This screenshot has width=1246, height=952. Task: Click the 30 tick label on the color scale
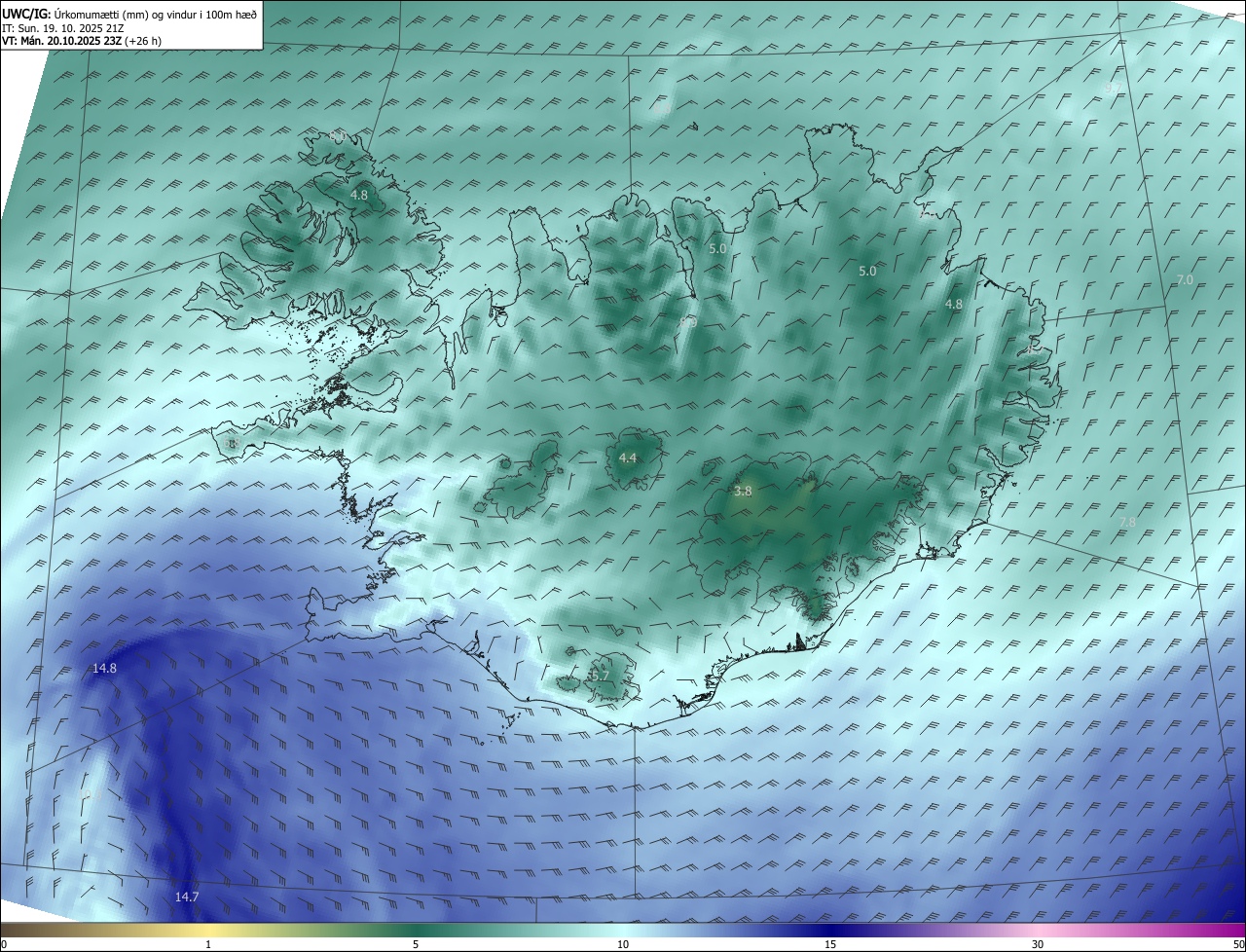point(1038,944)
